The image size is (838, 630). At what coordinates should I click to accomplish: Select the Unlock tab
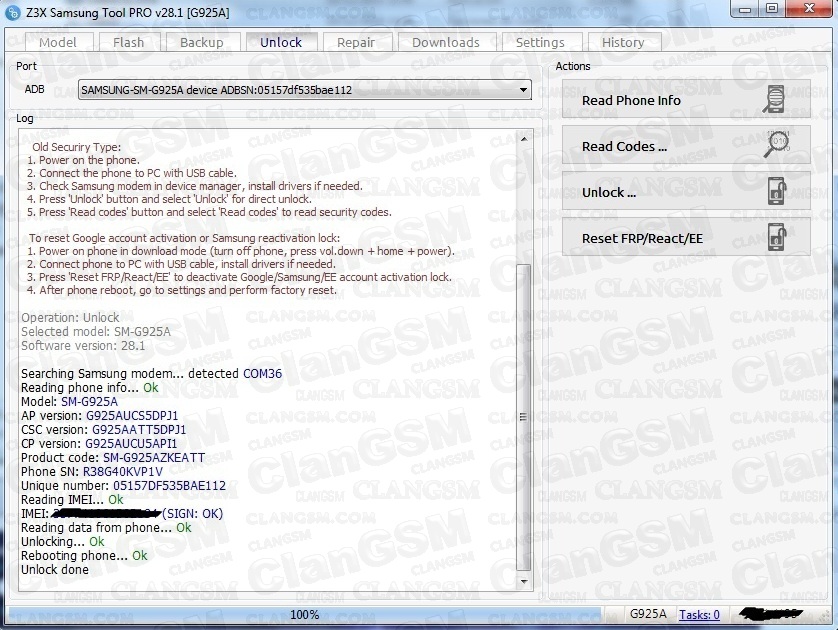pyautogui.click(x=281, y=42)
